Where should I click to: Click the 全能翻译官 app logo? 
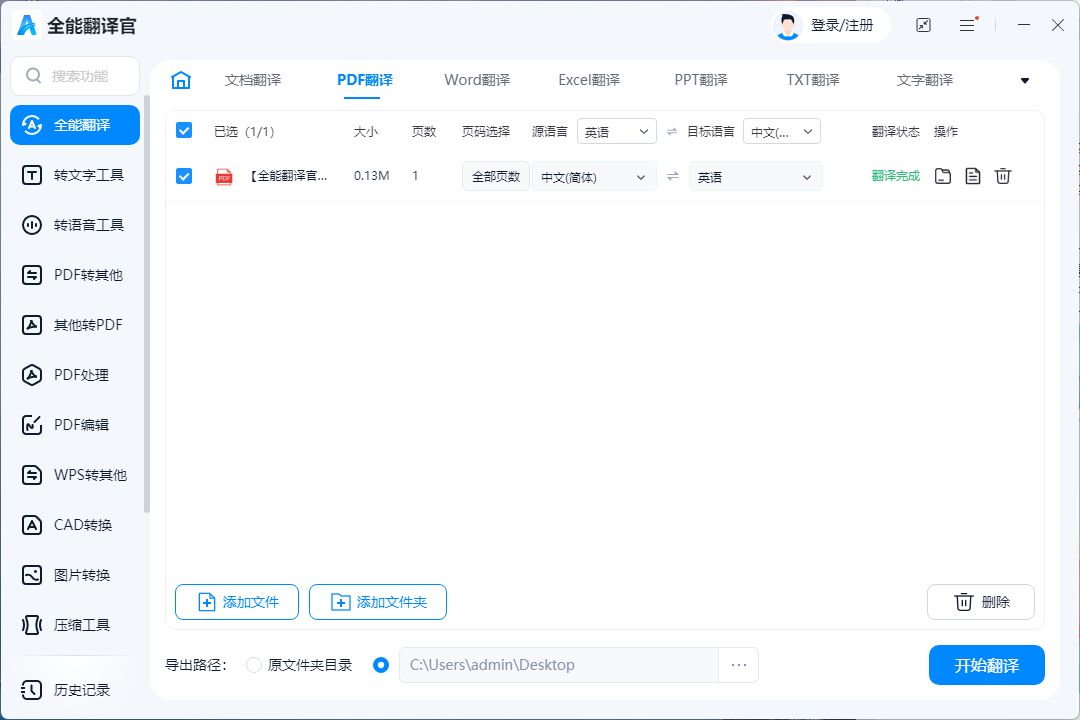click(26, 25)
